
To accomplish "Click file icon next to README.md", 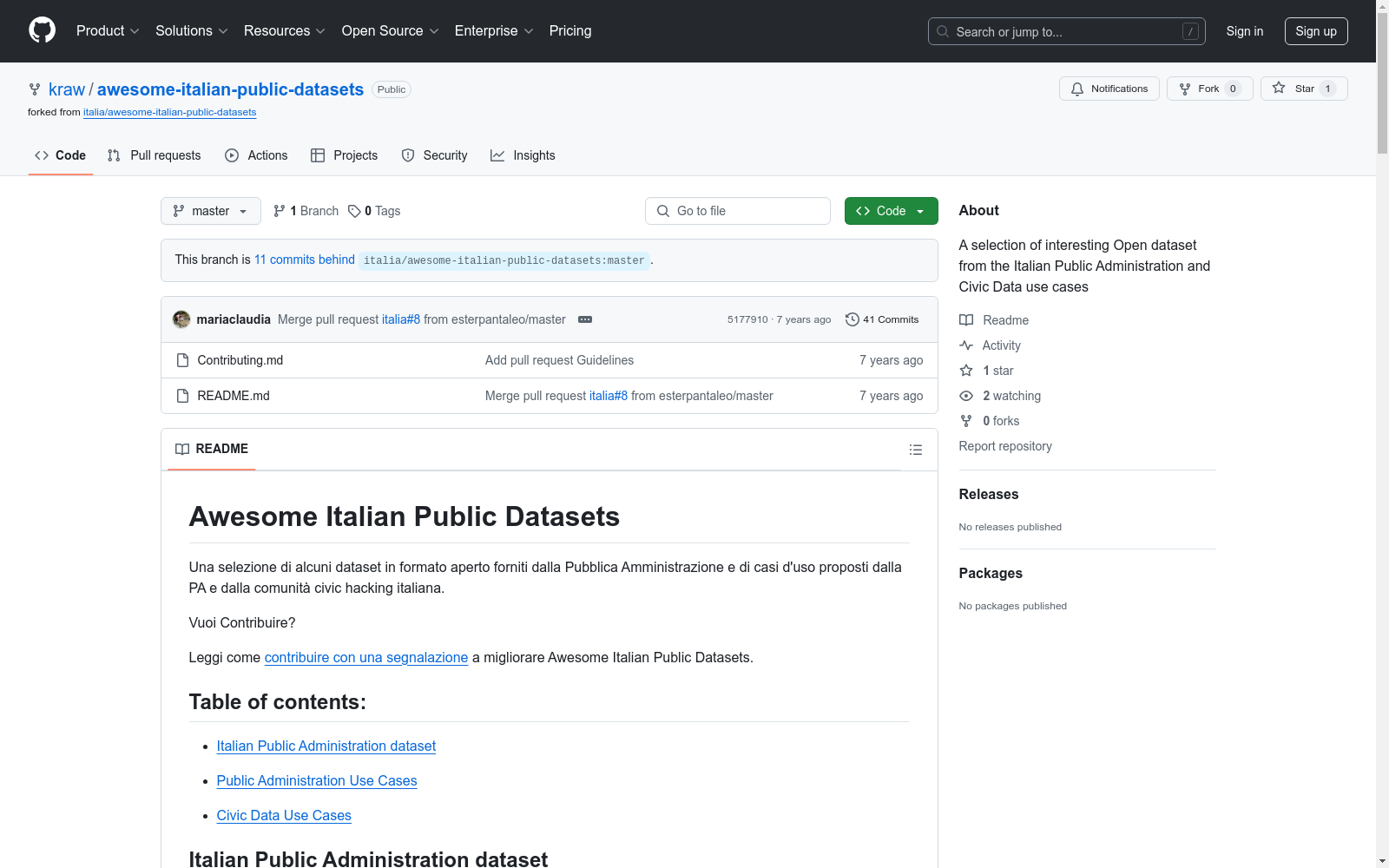I will 182,396.
